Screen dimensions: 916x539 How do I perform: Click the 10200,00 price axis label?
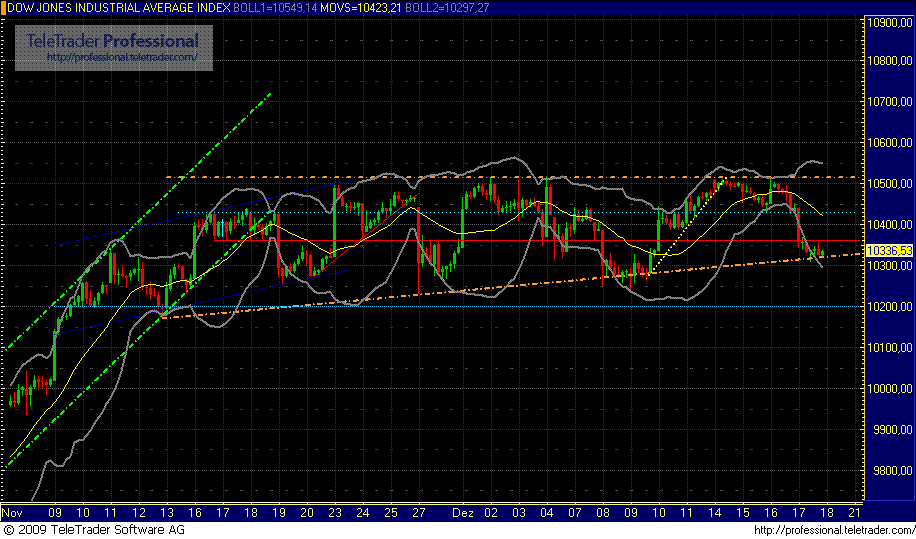coord(890,306)
